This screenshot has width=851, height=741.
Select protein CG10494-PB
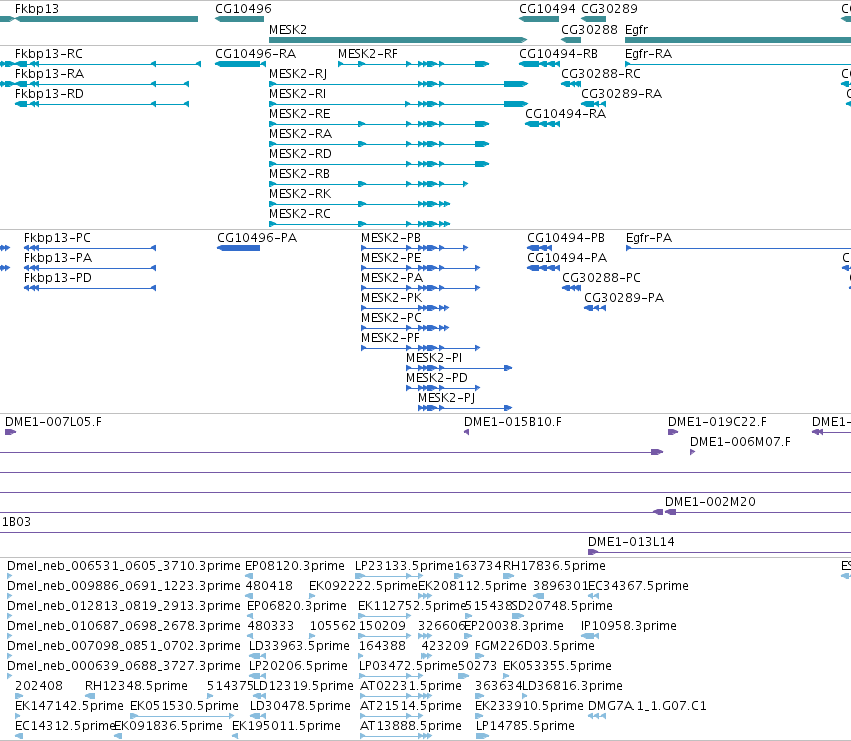[x=566, y=238]
